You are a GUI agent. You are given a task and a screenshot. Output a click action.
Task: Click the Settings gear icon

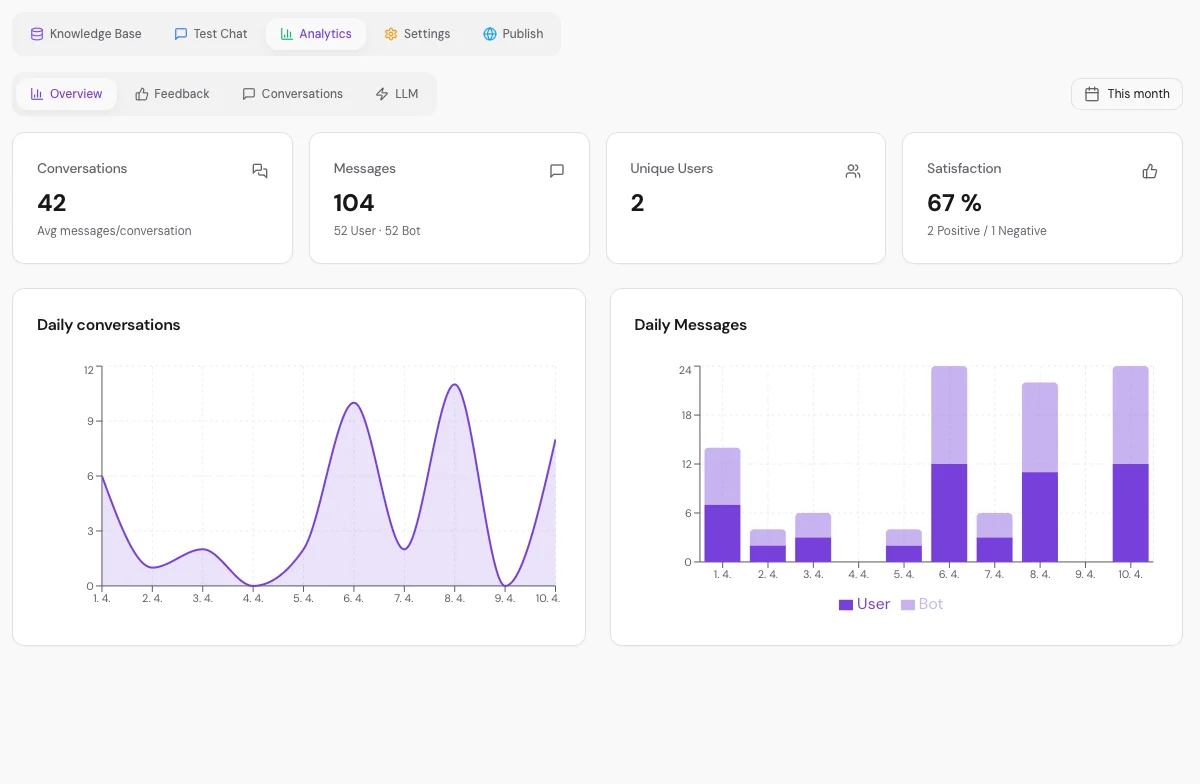(391, 34)
